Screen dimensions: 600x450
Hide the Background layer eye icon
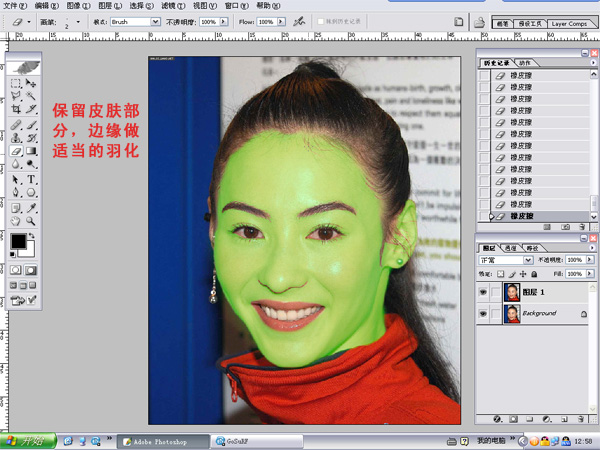coord(483,314)
